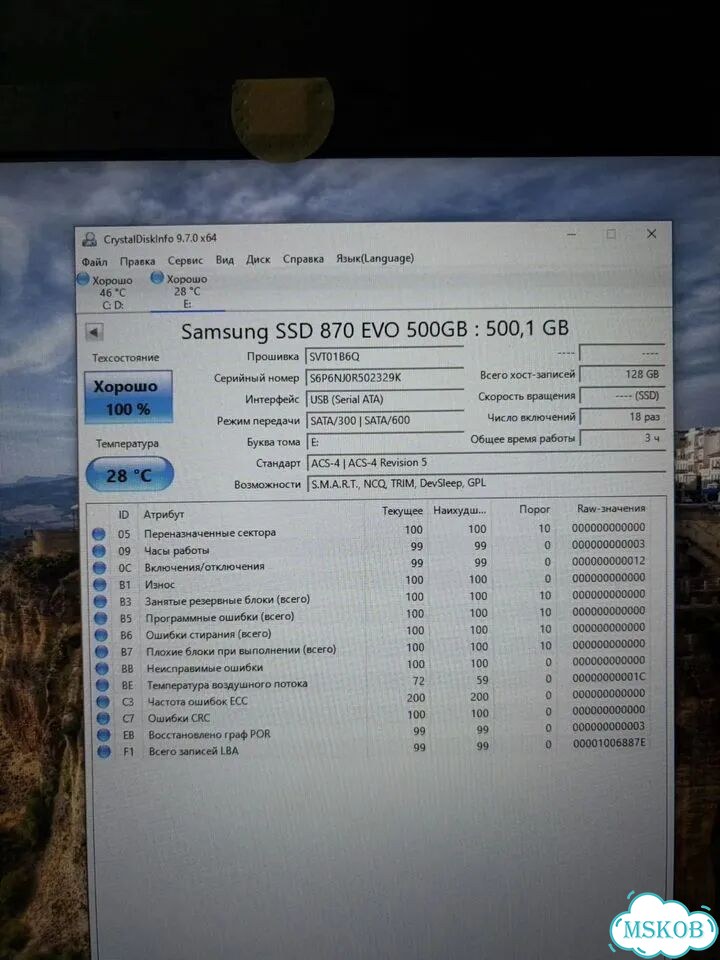Open the Диск menu
Viewport: 720px width, 960px height.
tap(258, 259)
